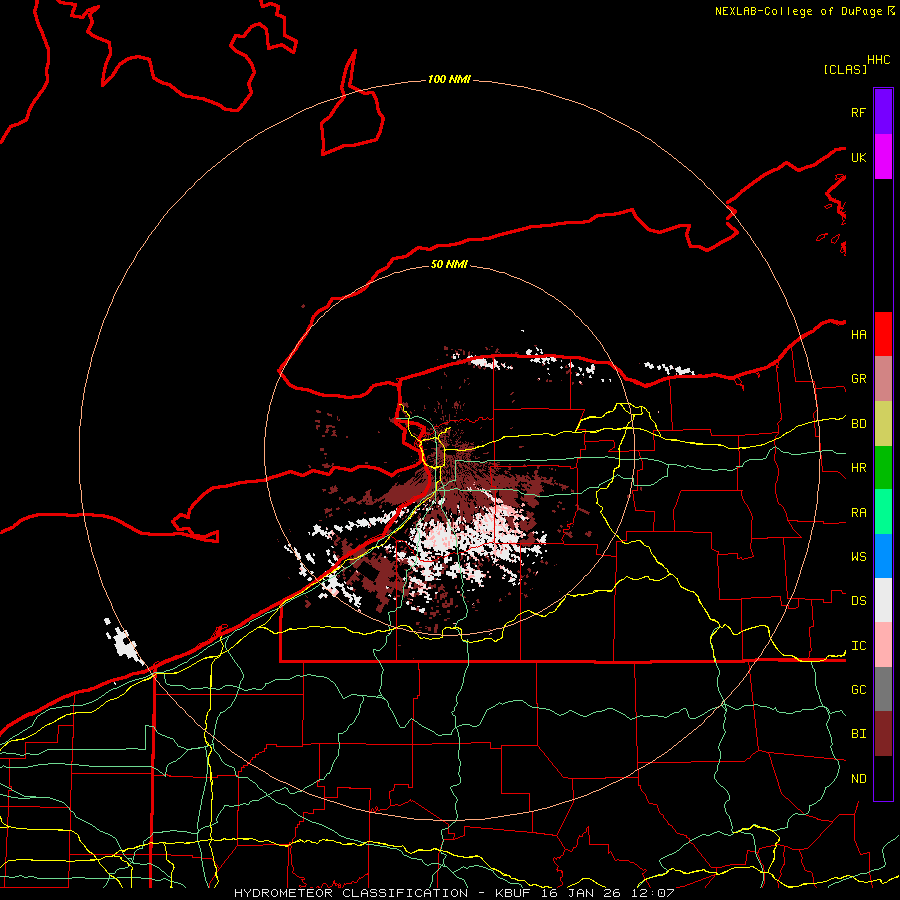900x900 pixels.
Task: Select the GR legend color block
Action: click(883, 379)
